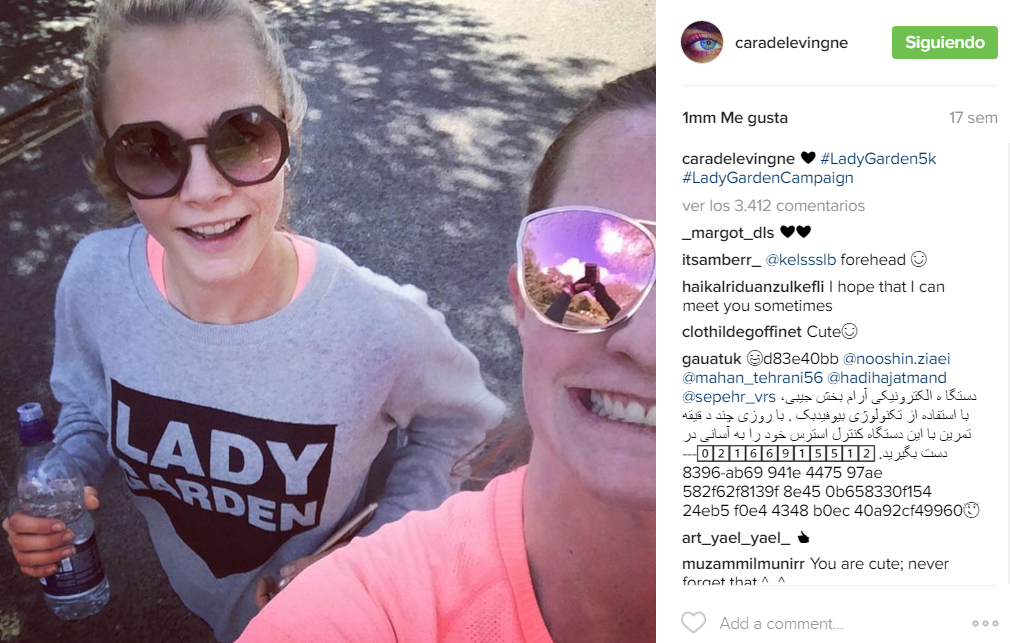Viewport: 1010px width, 643px height.
Task: Open the caradelevingne profile name in header
Action: [x=791, y=43]
